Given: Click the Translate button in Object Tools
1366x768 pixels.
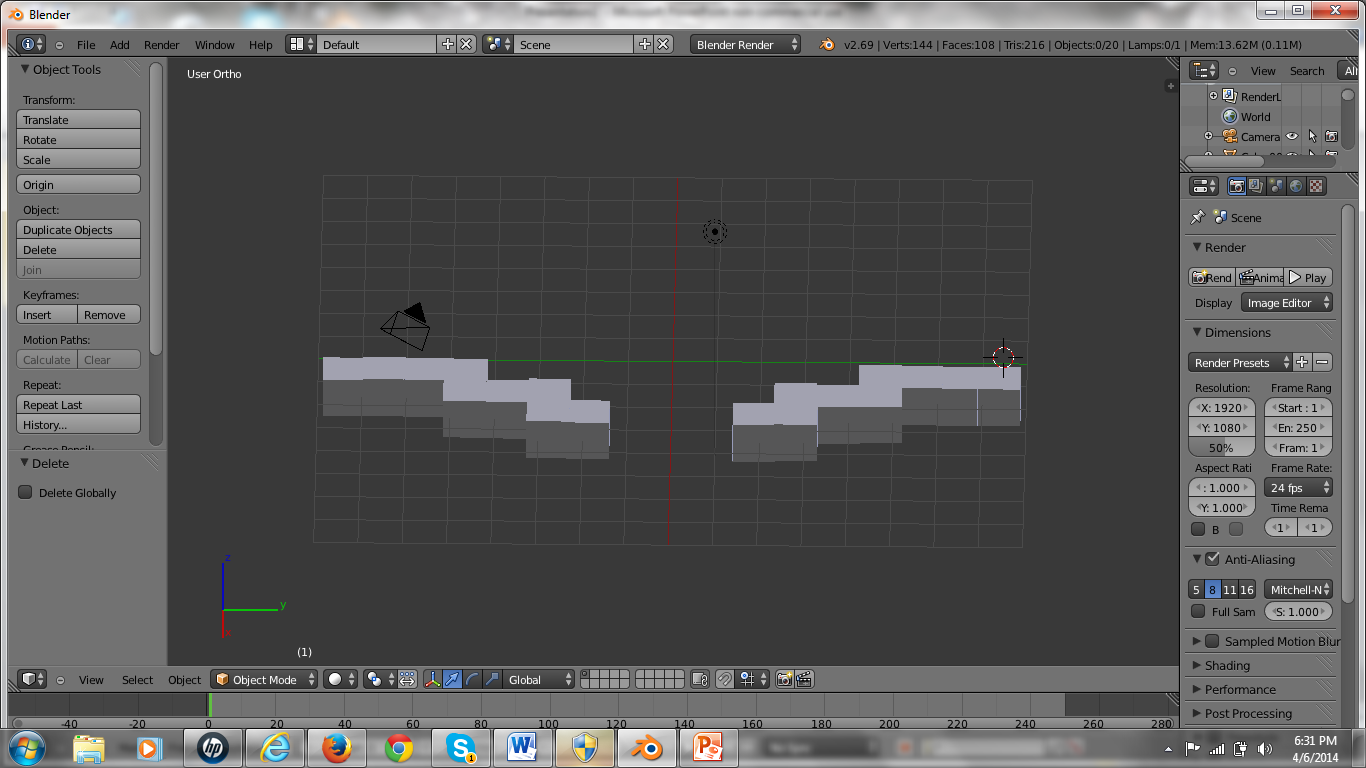Looking at the screenshot, I should (78, 119).
